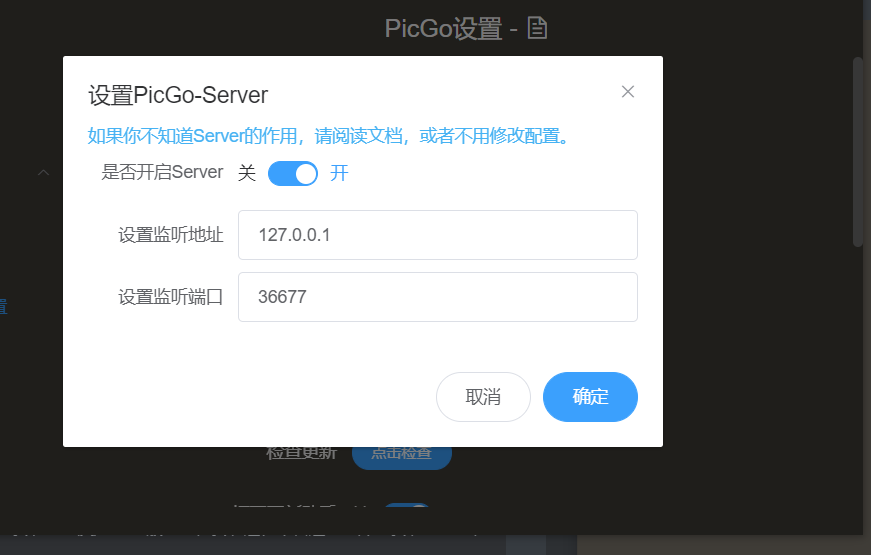
Task: Close the PicGo-Server settings dialog
Action: [628, 92]
